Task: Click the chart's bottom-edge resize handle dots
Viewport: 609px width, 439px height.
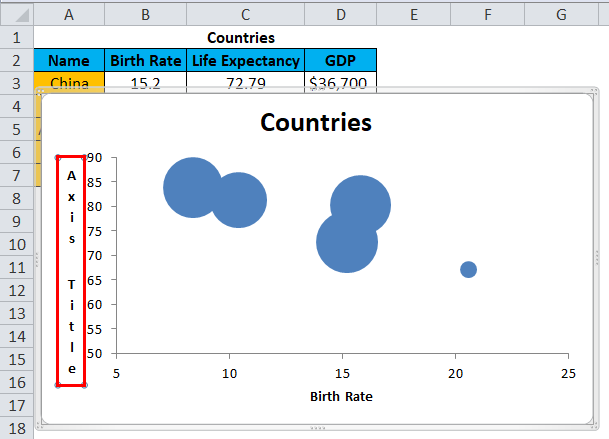Action: coord(317,428)
